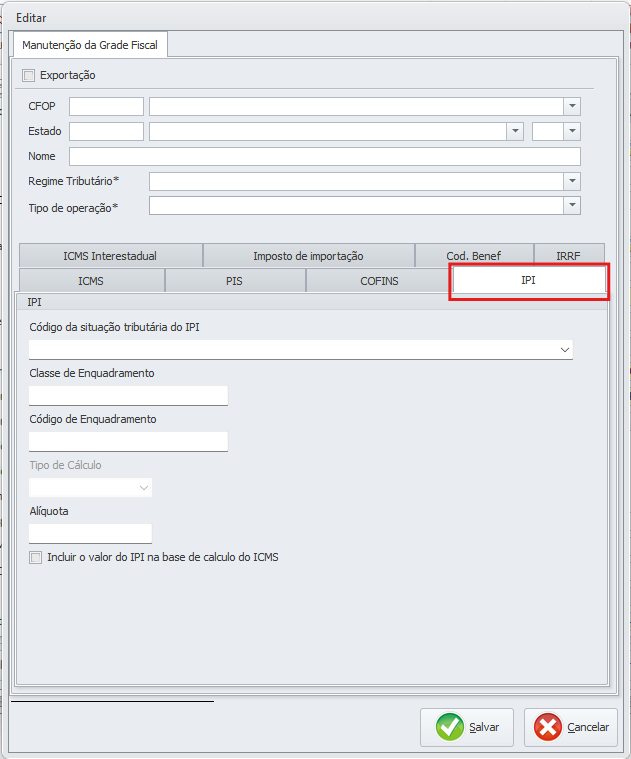Select the COFINS tab

coord(379,281)
